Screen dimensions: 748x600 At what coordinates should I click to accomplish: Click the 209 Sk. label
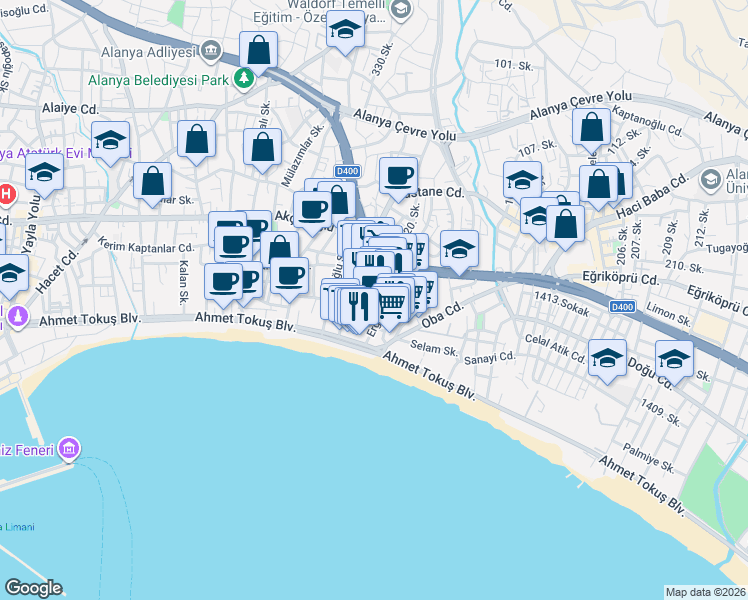[669, 238]
